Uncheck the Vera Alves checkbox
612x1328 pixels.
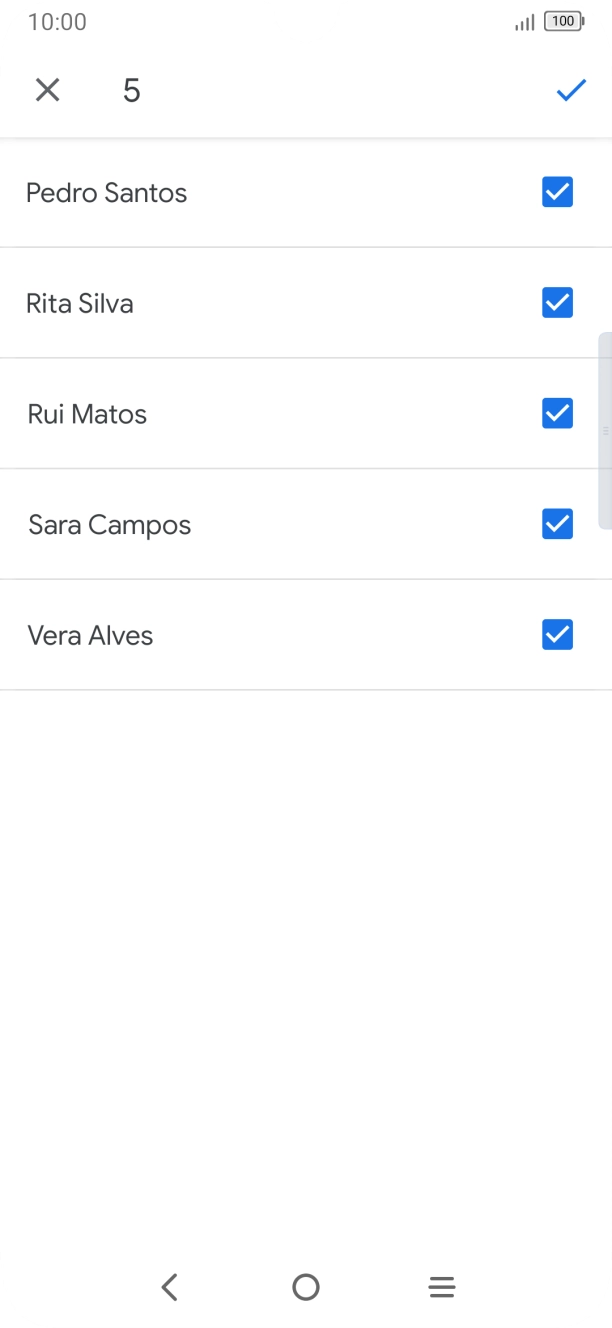(x=557, y=634)
